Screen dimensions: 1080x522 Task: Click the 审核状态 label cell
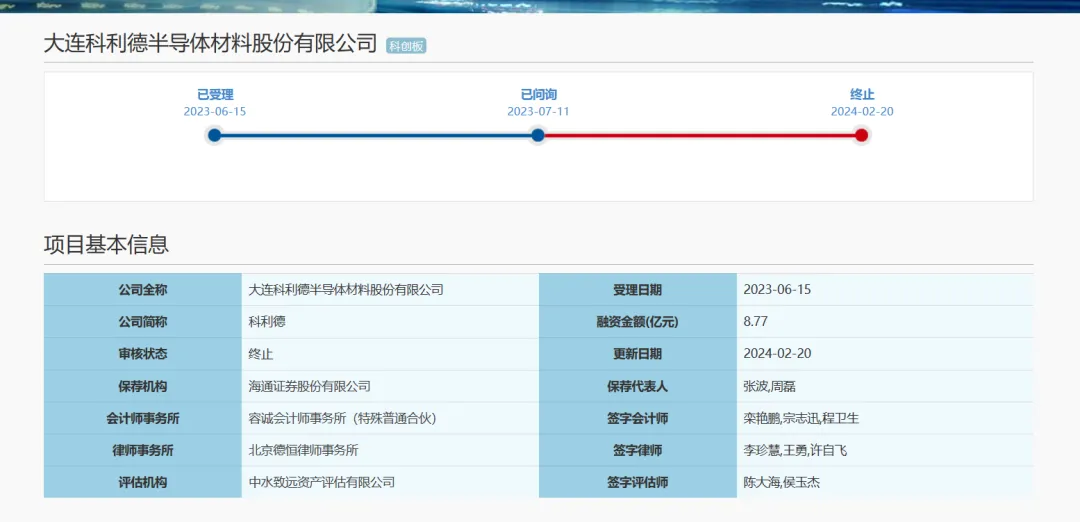point(143,354)
